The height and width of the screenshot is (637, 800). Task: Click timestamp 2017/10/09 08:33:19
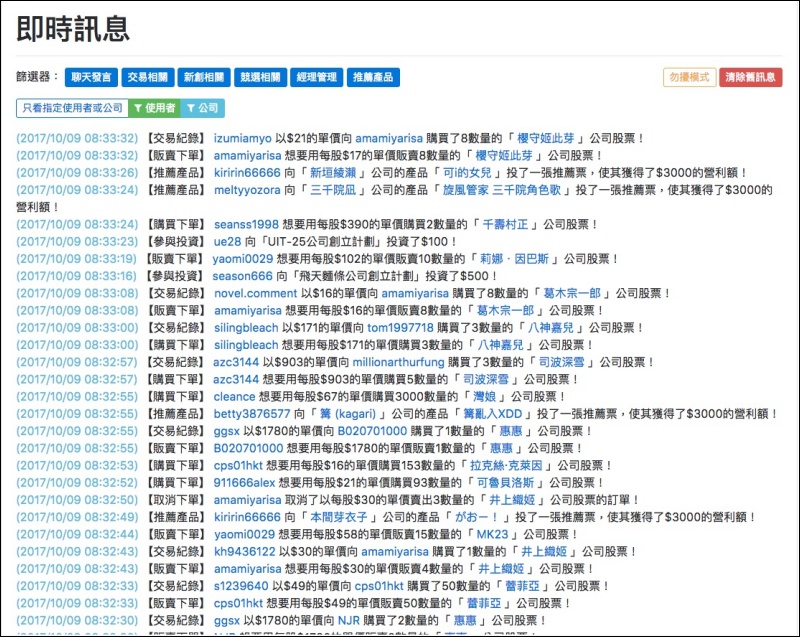pyautogui.click(x=77, y=259)
